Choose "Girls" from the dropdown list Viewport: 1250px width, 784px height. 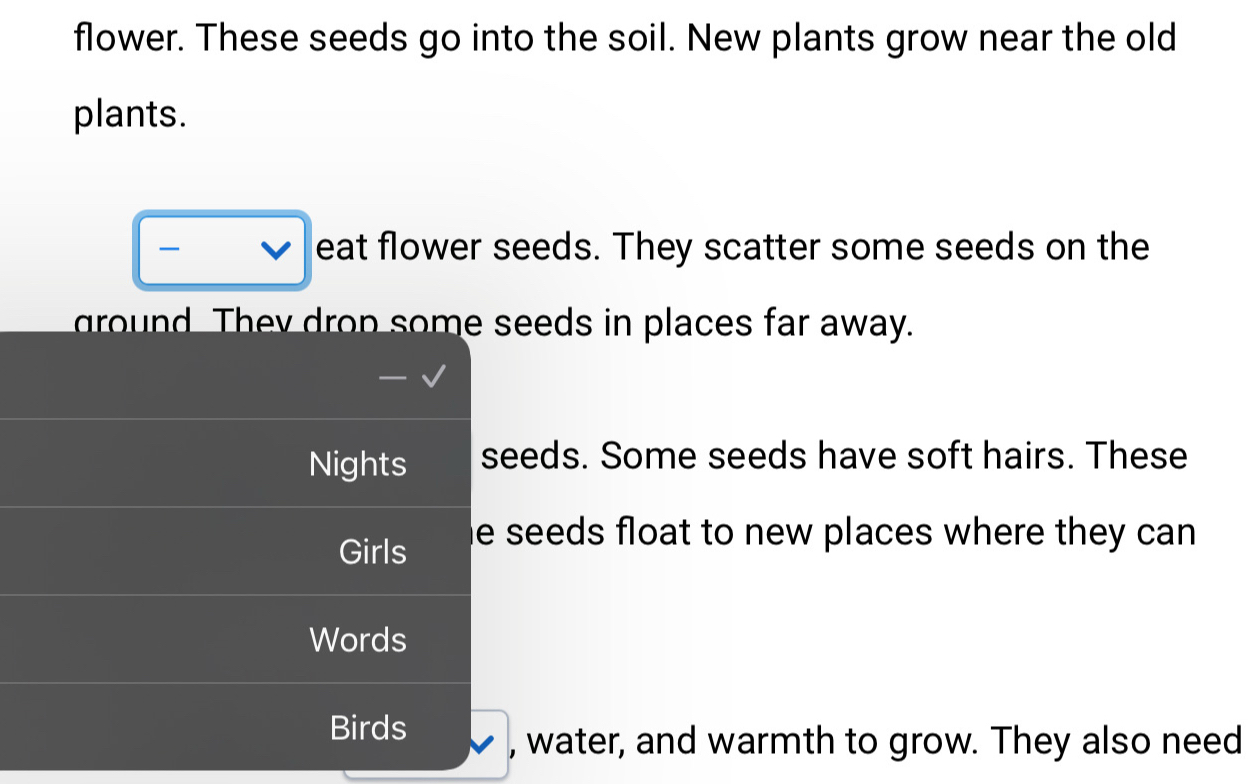372,551
